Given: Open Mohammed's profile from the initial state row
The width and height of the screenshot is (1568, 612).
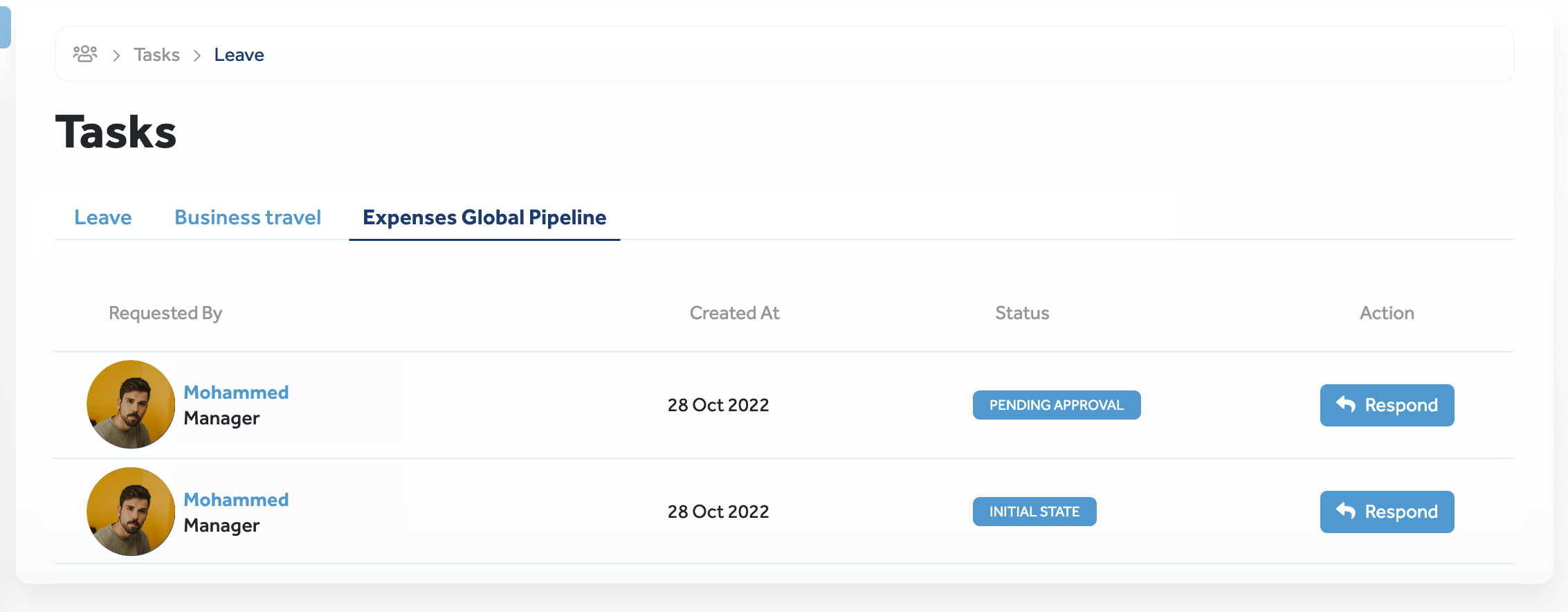Looking at the screenshot, I should (236, 500).
